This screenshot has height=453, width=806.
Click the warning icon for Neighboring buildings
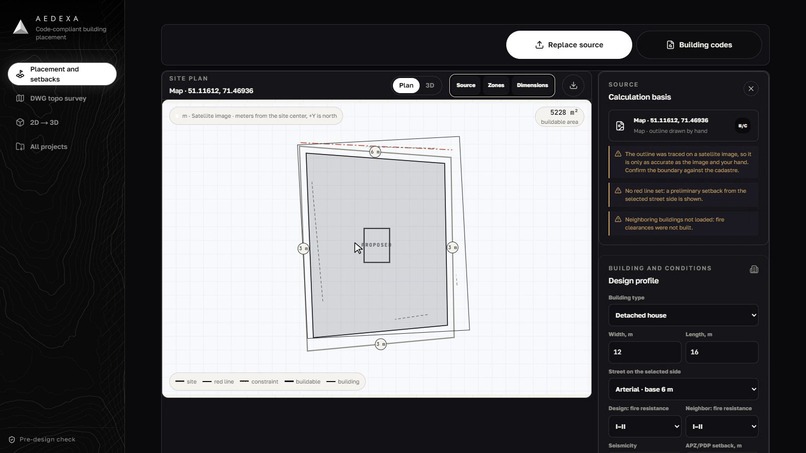point(618,219)
